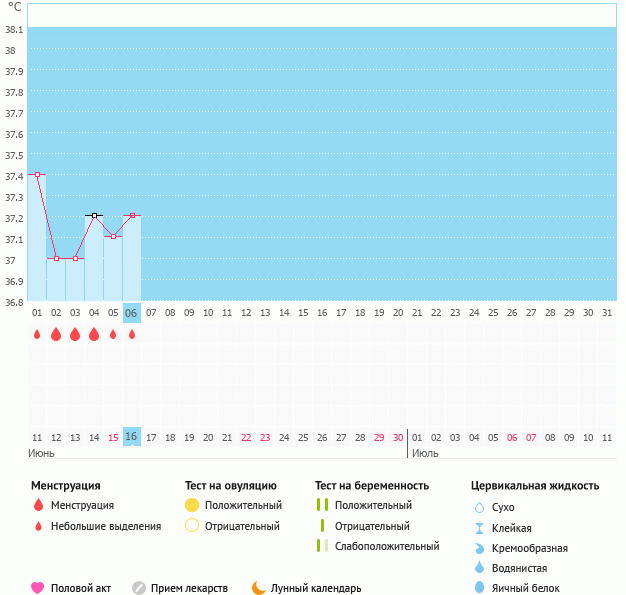The height and width of the screenshot is (595, 626).
Task: Select the Яичный белок fluid icon
Action: (479, 588)
